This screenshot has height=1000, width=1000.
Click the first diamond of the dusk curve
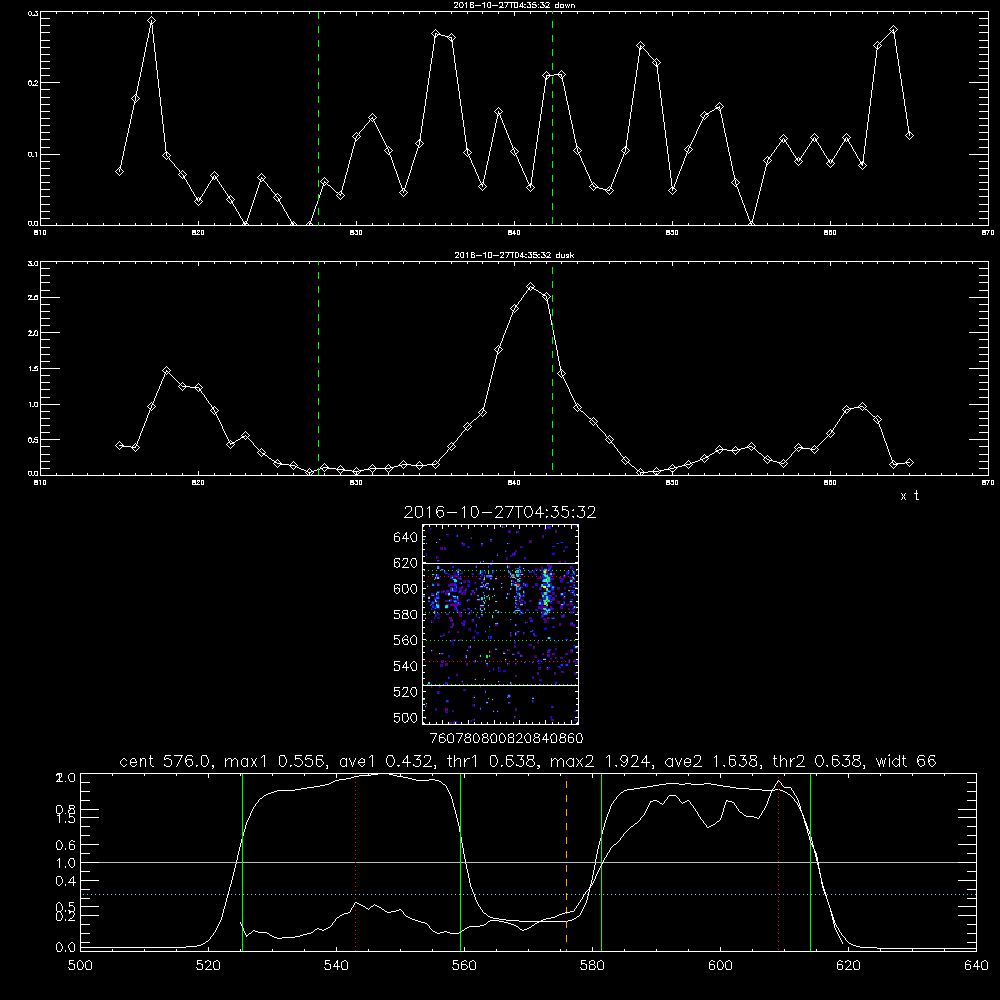(119, 445)
